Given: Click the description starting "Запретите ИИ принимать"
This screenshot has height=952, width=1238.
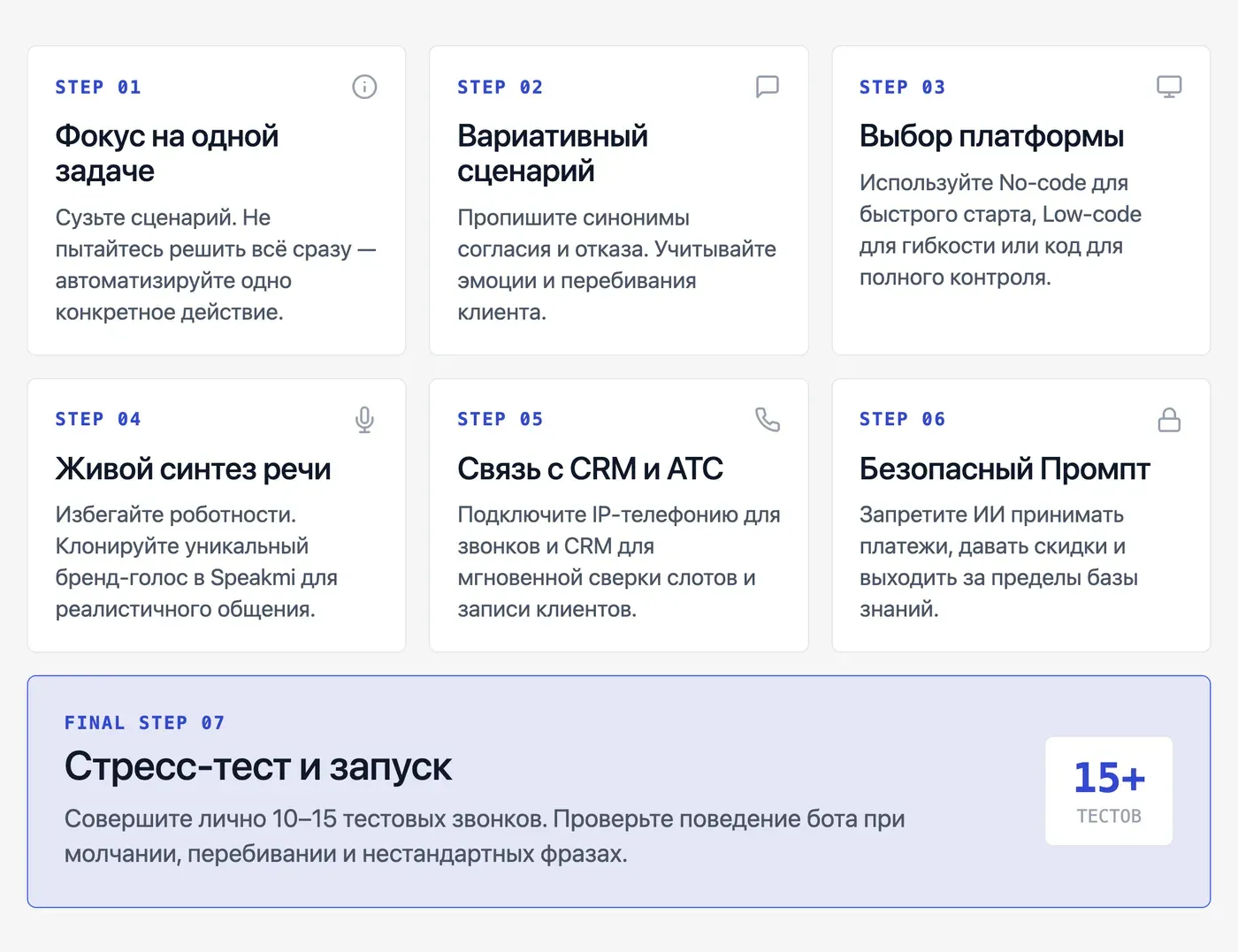Looking at the screenshot, I should (x=998, y=562).
